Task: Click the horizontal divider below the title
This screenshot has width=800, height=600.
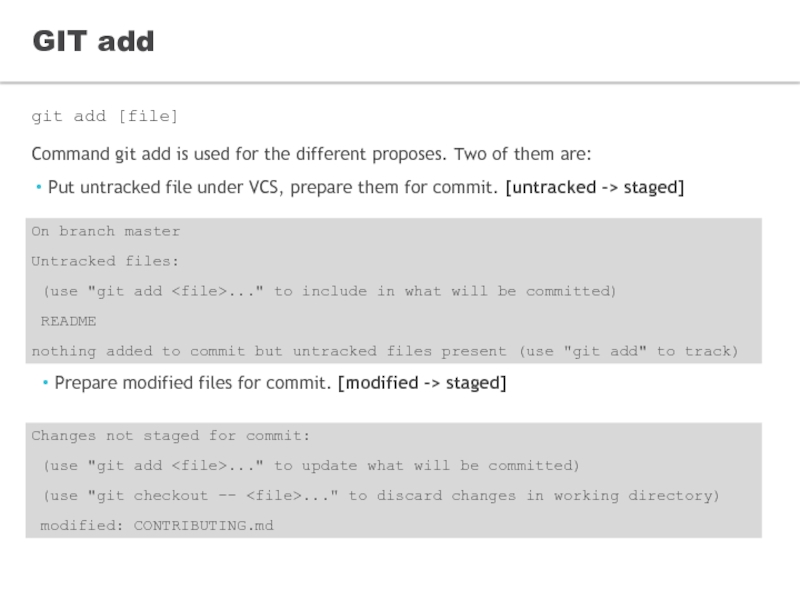Action: click(x=400, y=83)
